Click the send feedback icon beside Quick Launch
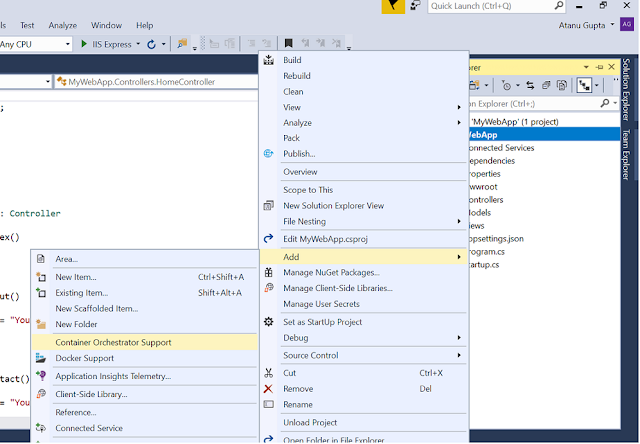 (415, 6)
